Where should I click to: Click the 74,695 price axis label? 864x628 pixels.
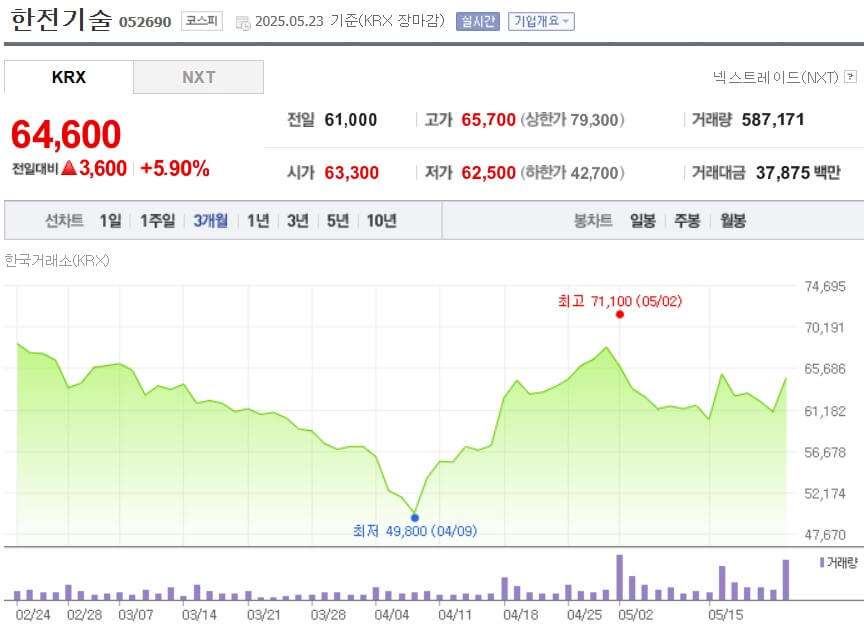click(825, 286)
